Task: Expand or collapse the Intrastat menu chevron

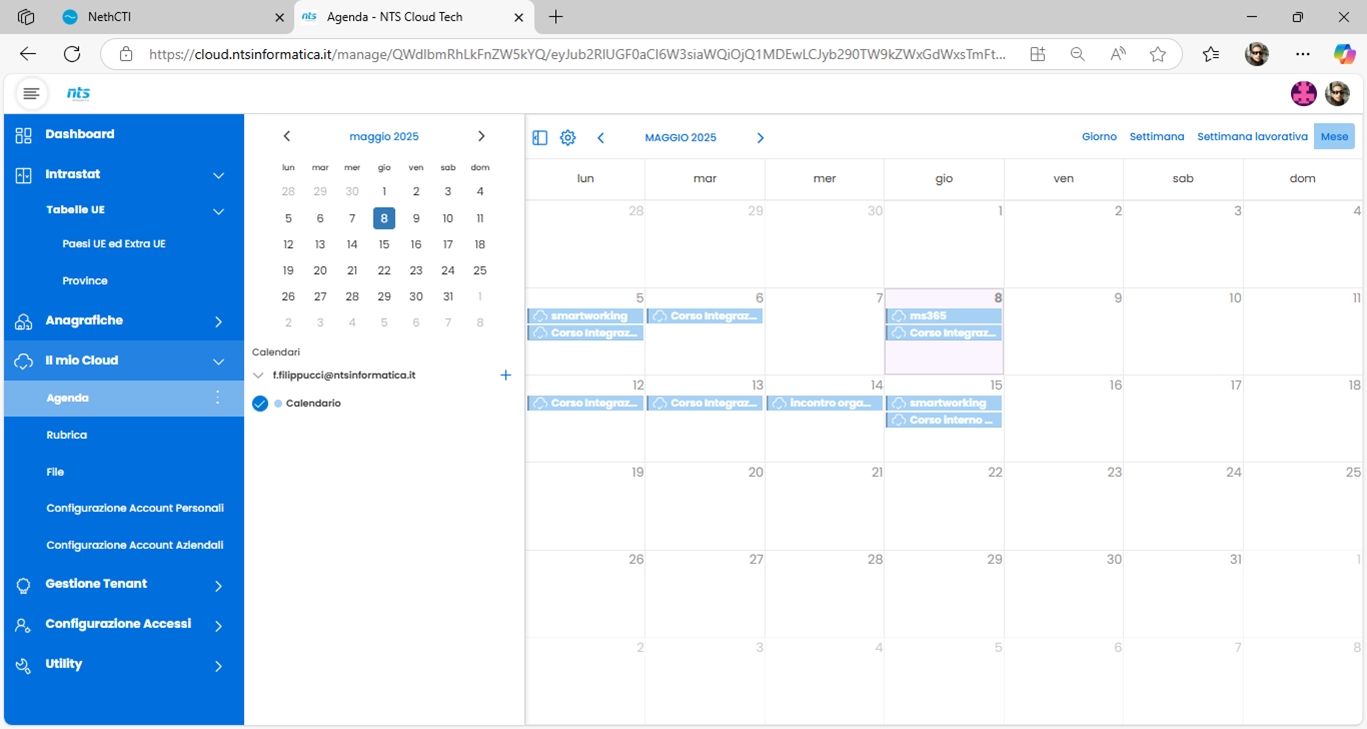Action: tap(219, 176)
